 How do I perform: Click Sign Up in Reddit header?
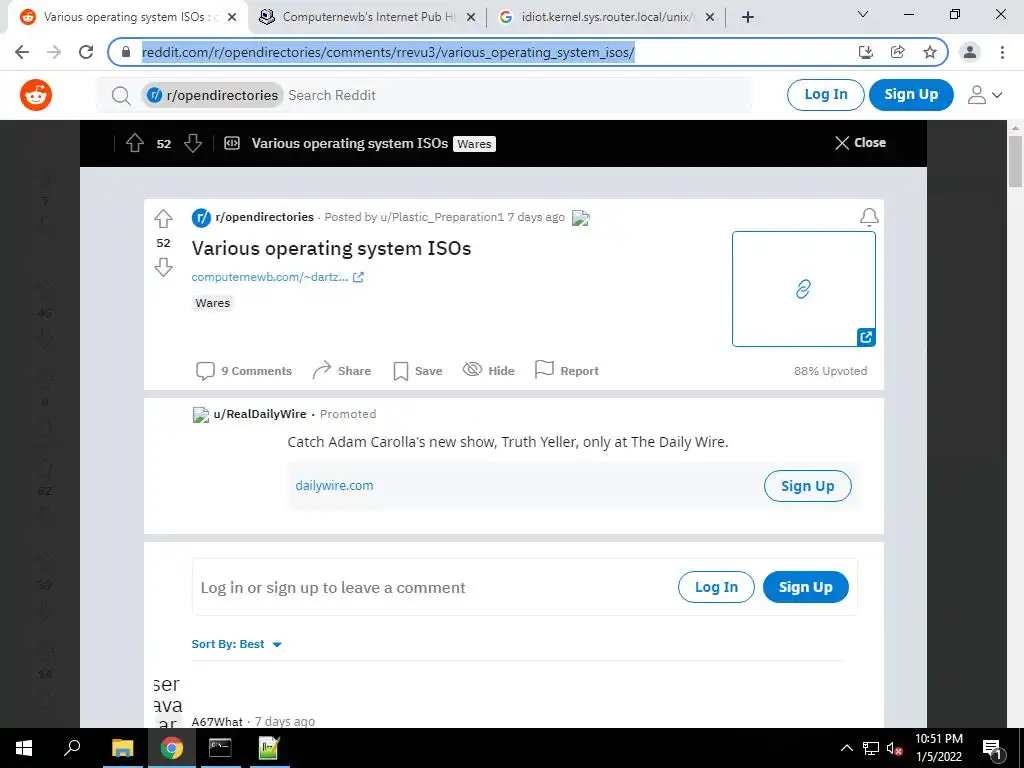point(911,95)
